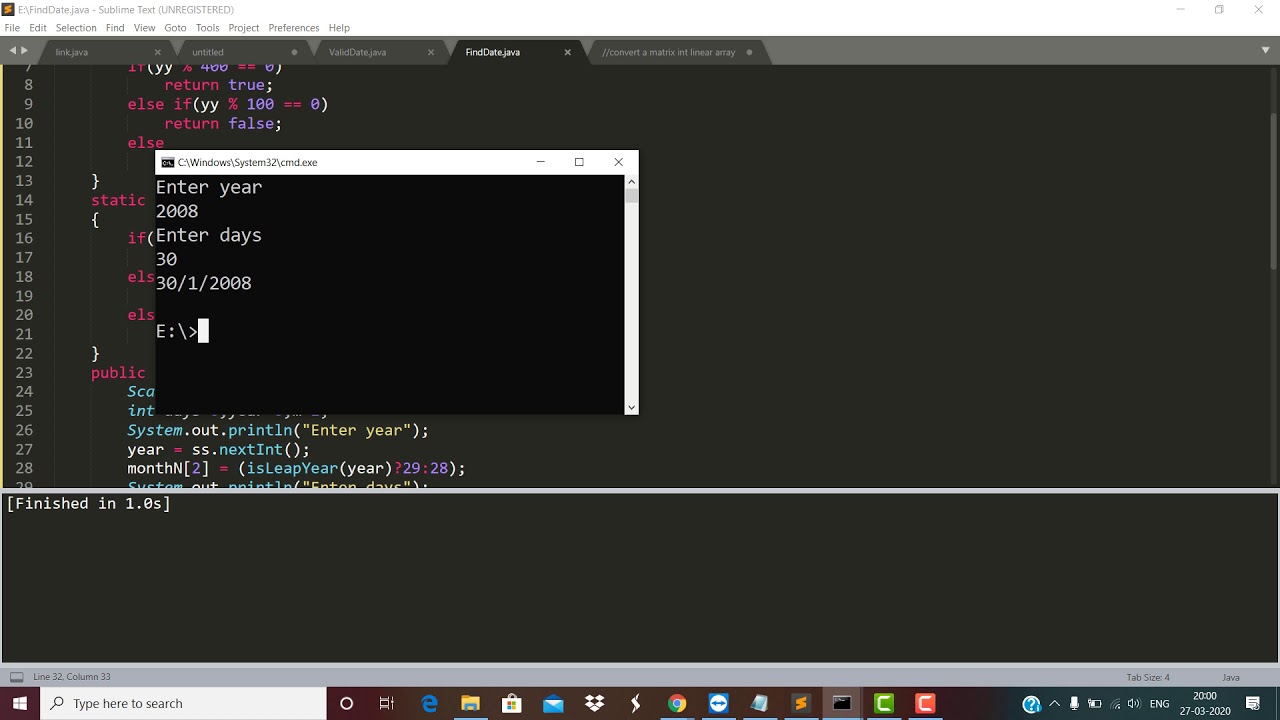This screenshot has width=1280, height=720.
Task: Launch Google Chrome from the taskbar
Action: (x=677, y=703)
